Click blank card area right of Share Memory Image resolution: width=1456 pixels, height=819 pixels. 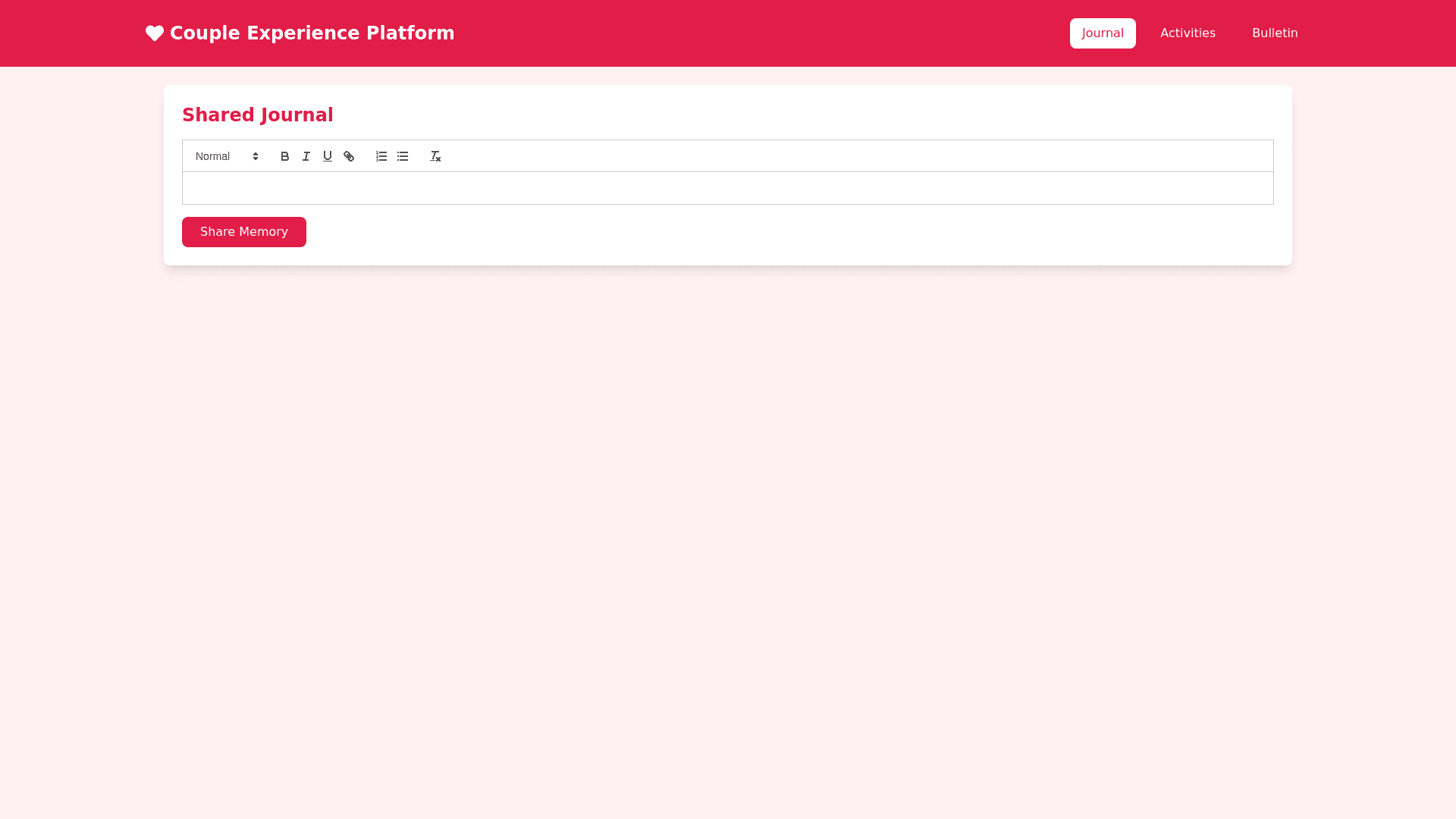pos(758,232)
